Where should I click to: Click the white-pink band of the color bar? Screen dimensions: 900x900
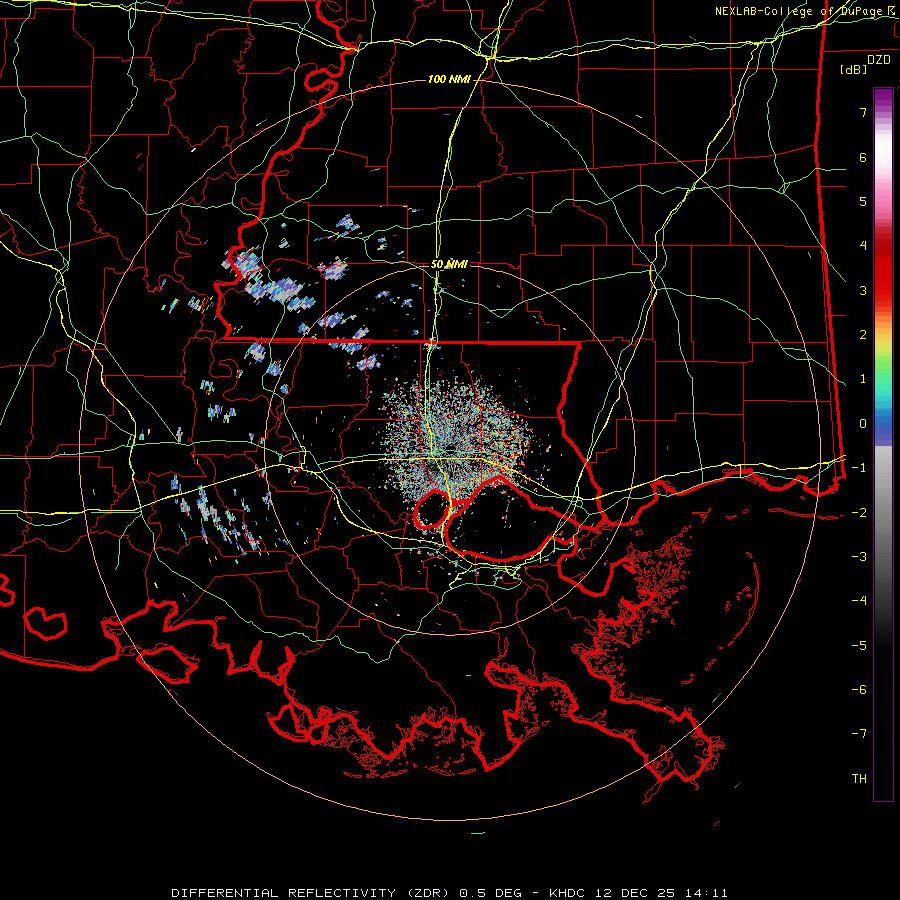[883, 164]
